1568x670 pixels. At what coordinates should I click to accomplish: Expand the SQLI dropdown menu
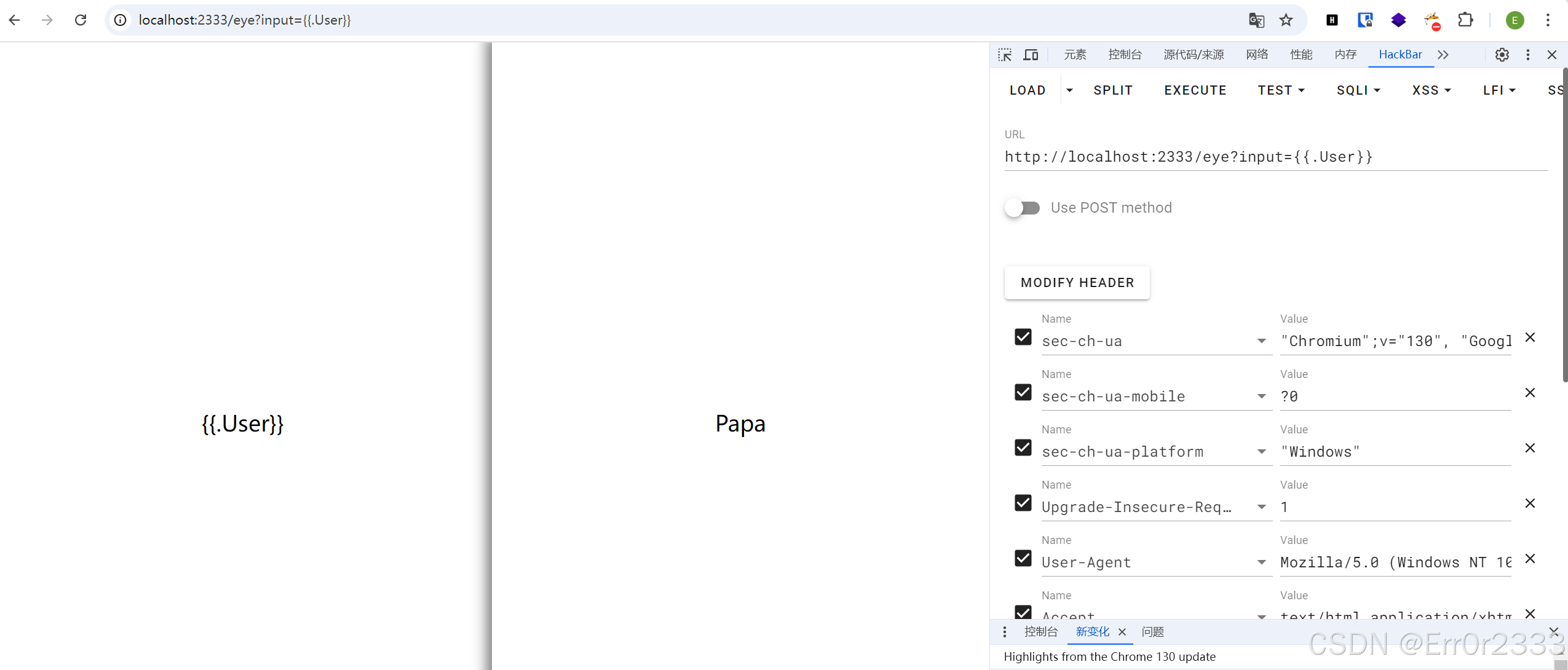tap(1358, 90)
